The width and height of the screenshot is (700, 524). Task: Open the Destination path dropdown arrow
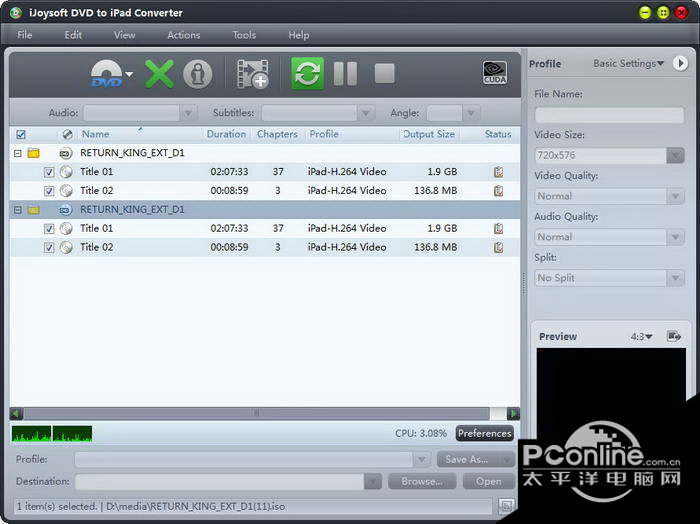(x=373, y=482)
